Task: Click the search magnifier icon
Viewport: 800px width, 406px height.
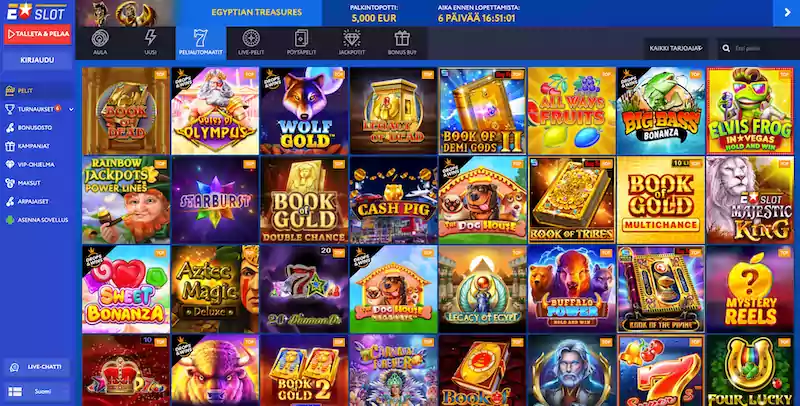Action: point(726,48)
